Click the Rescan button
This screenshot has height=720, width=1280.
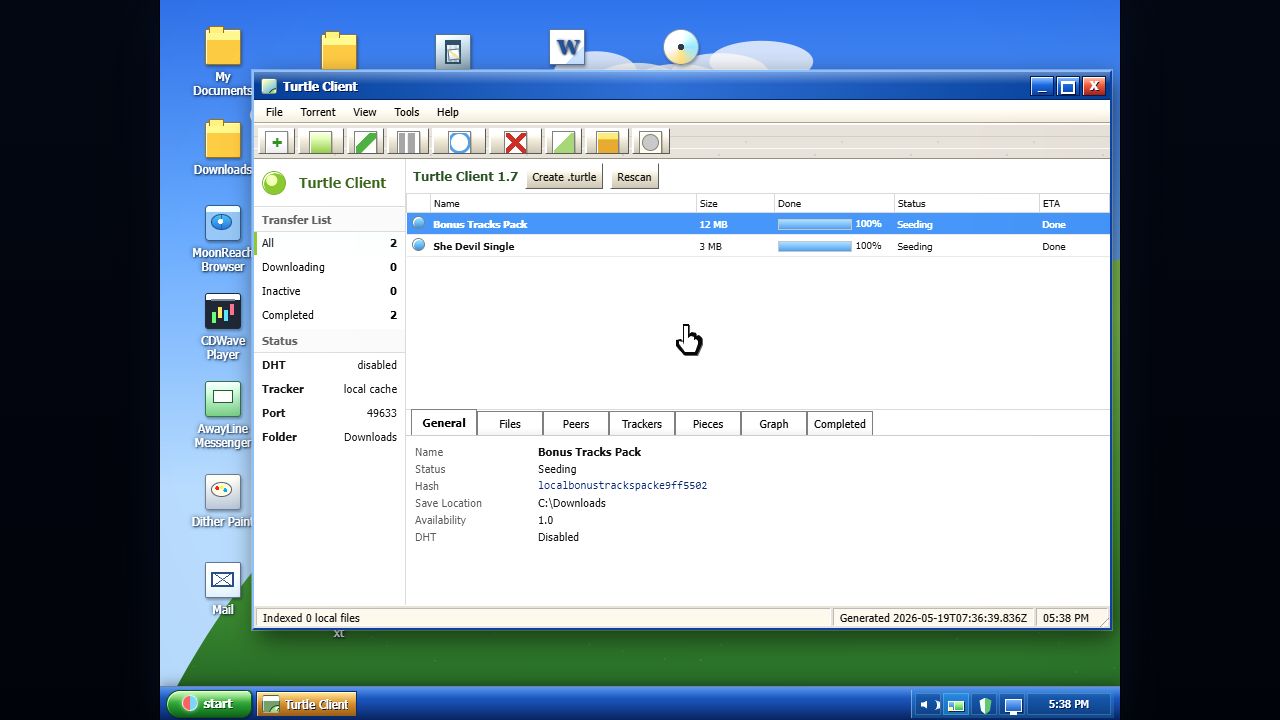pos(634,177)
